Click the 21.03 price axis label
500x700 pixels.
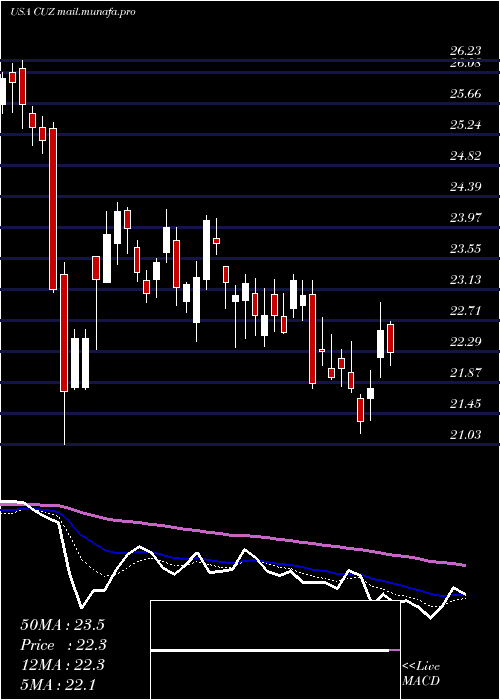[x=465, y=434]
